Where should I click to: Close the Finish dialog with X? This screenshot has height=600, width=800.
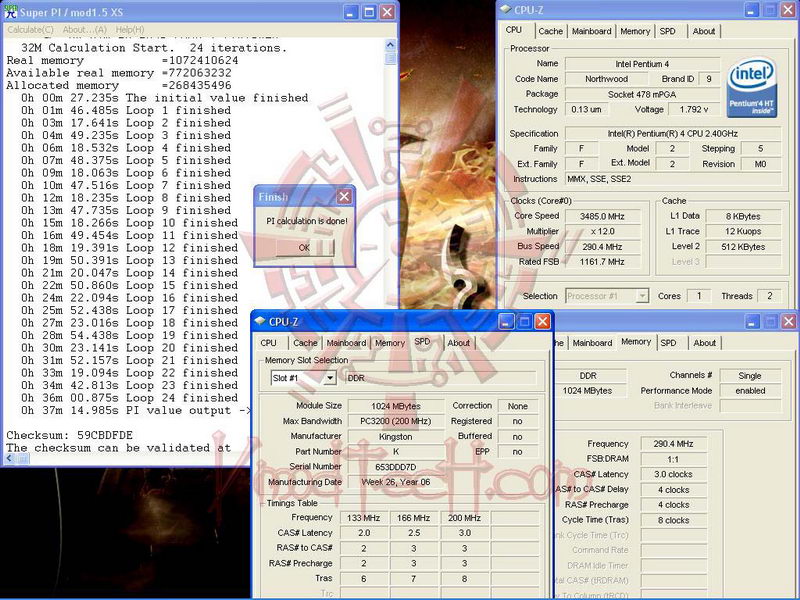click(x=344, y=196)
